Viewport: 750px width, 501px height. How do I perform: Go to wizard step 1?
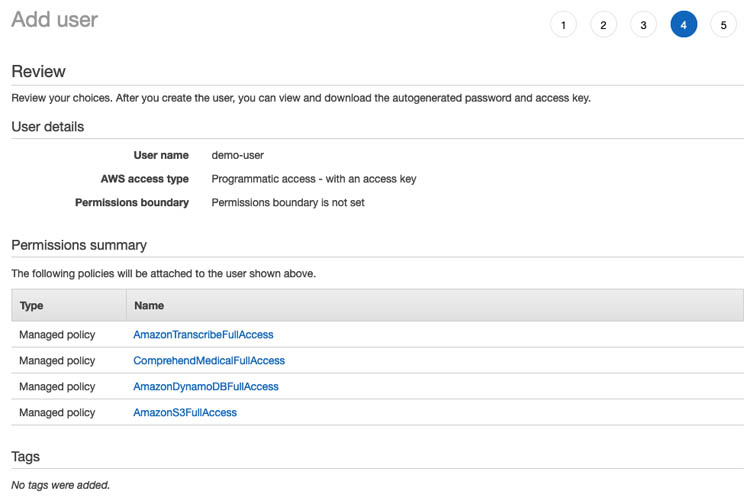[563, 25]
